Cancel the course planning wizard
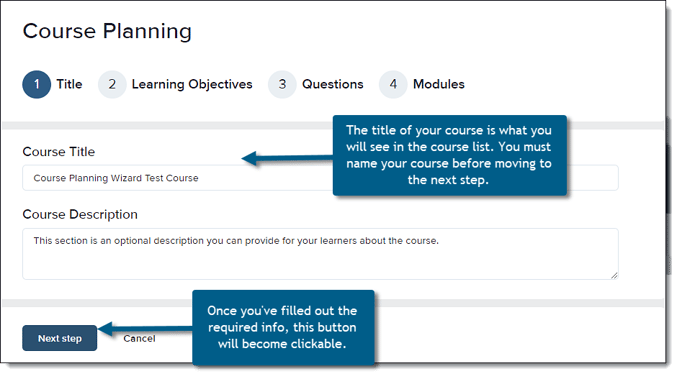Viewport: 677px width, 374px height. (x=139, y=339)
